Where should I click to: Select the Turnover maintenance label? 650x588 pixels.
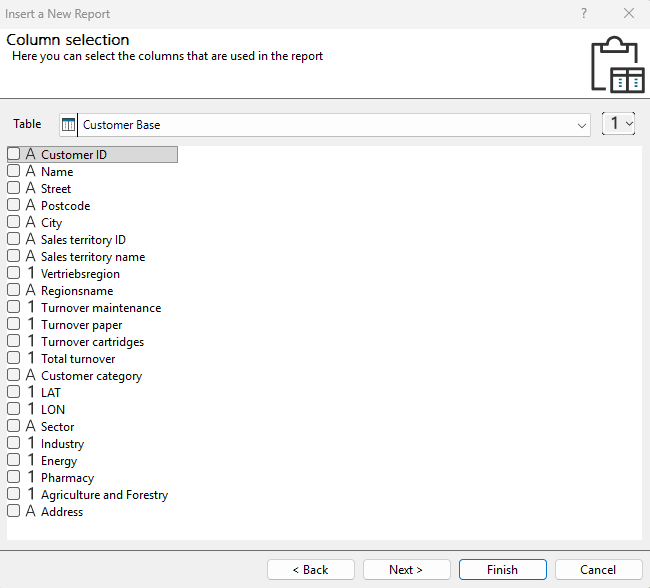101,308
